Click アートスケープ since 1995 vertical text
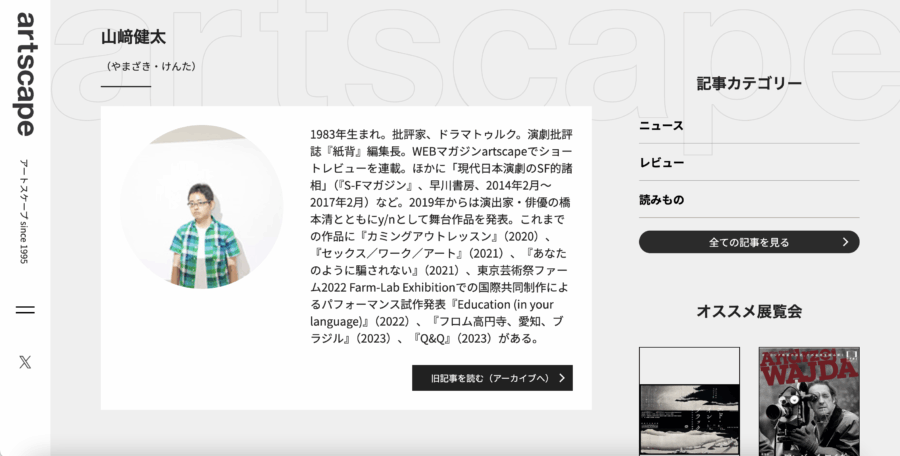Screen dimensions: 900x456 (x=24, y=211)
